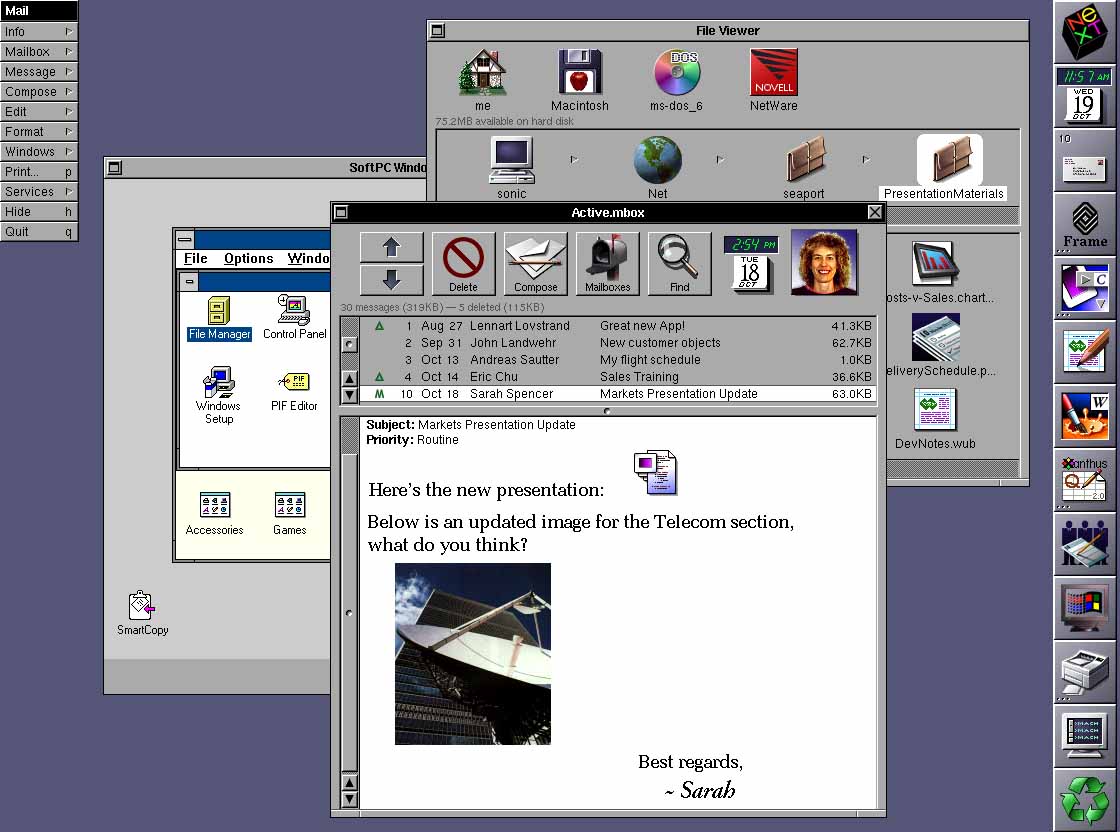1120x832 pixels.
Task: Expand the Compose submenu in Mail menu
Action: 38,92
